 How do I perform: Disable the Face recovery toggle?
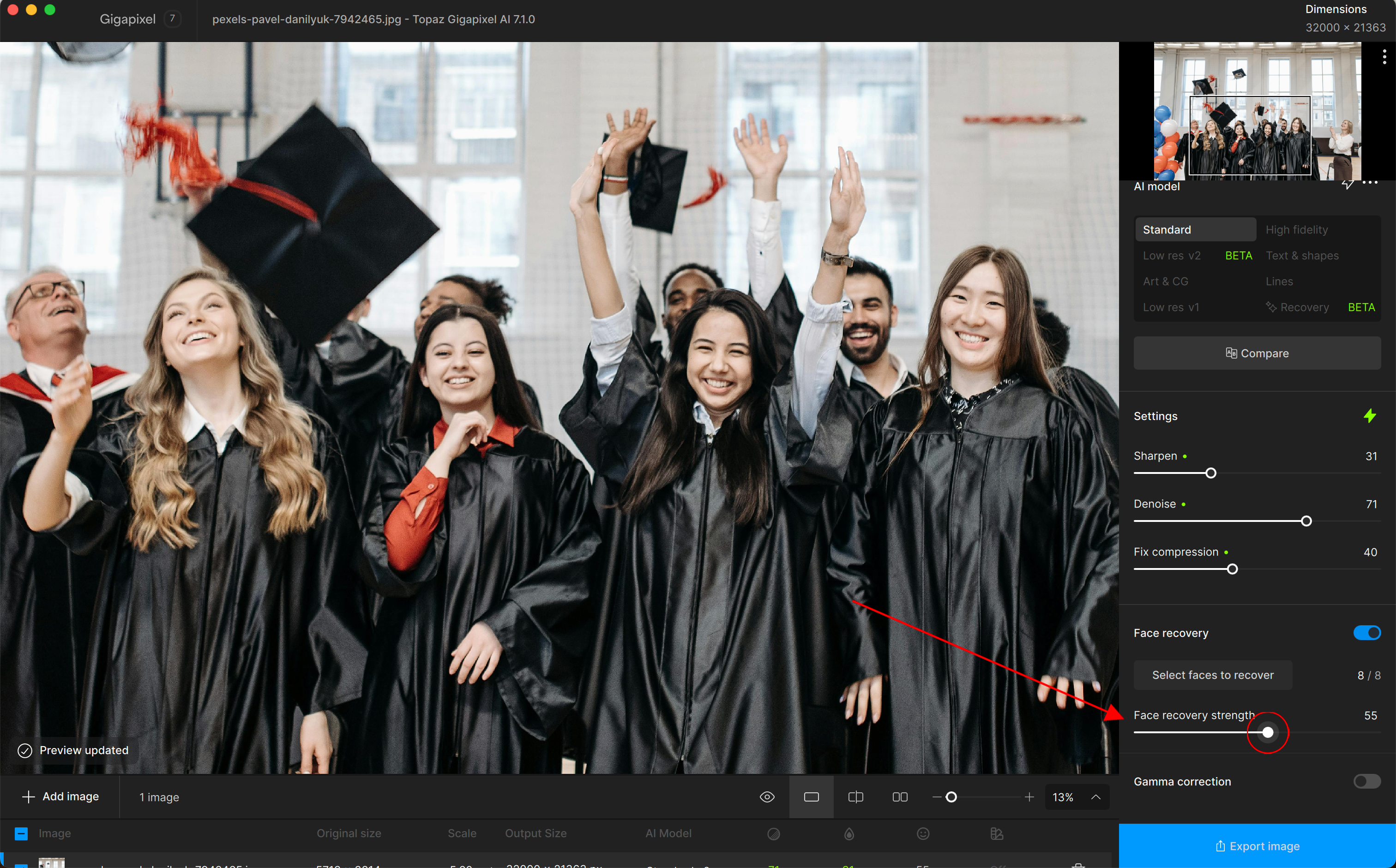point(1367,633)
